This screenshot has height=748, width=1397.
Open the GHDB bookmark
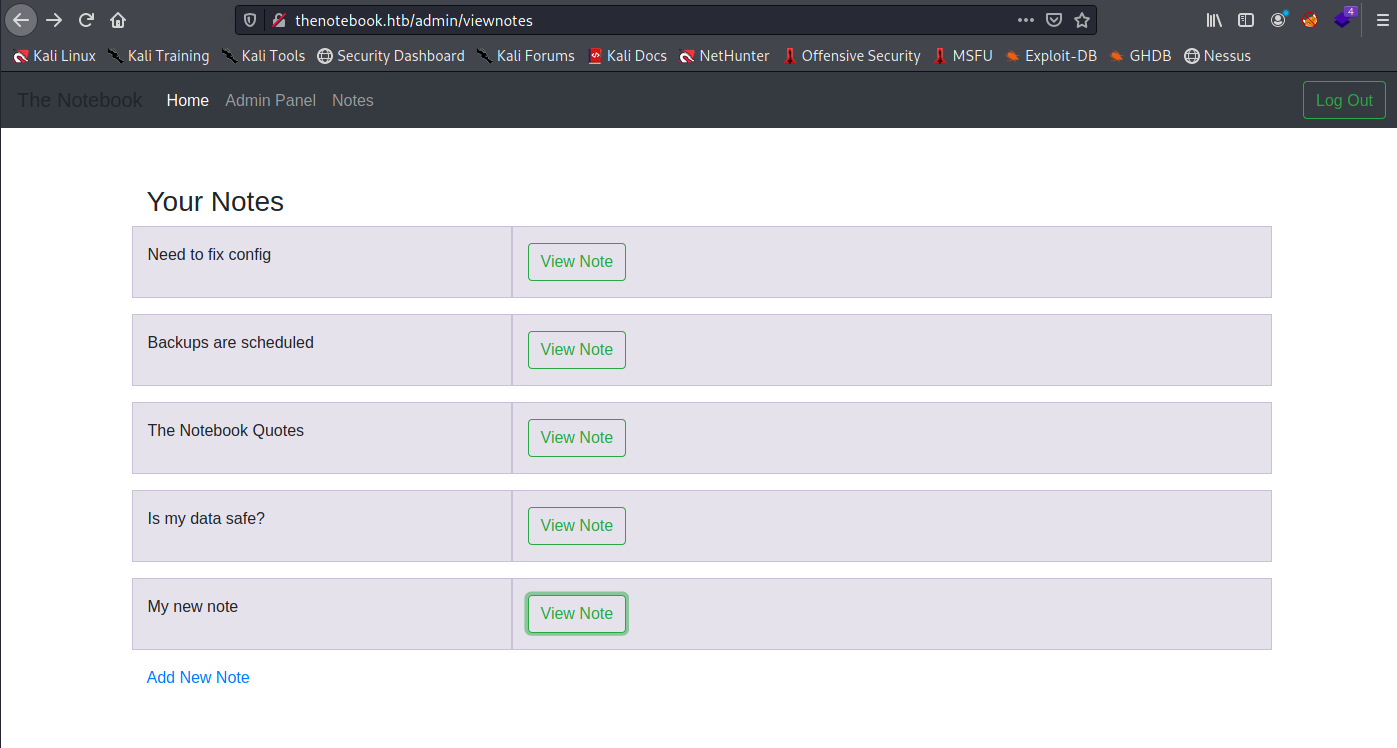click(1140, 56)
